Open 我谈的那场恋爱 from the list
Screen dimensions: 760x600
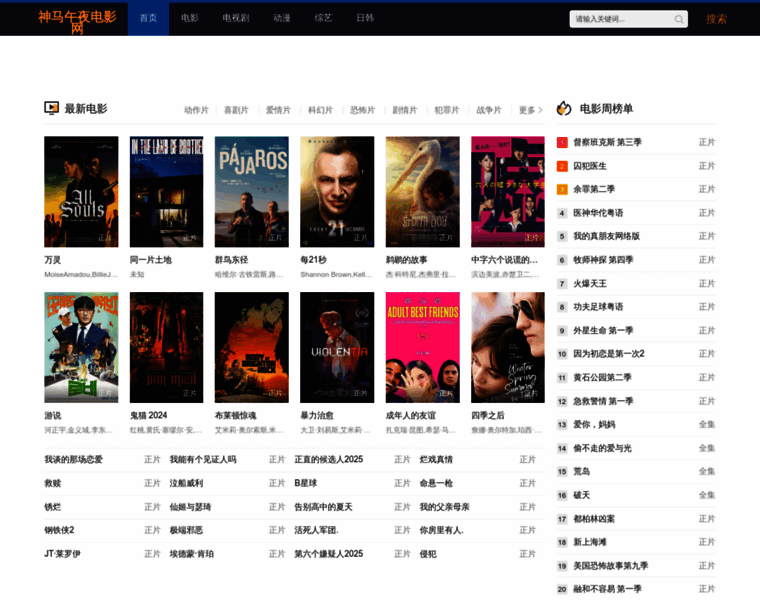(73, 459)
